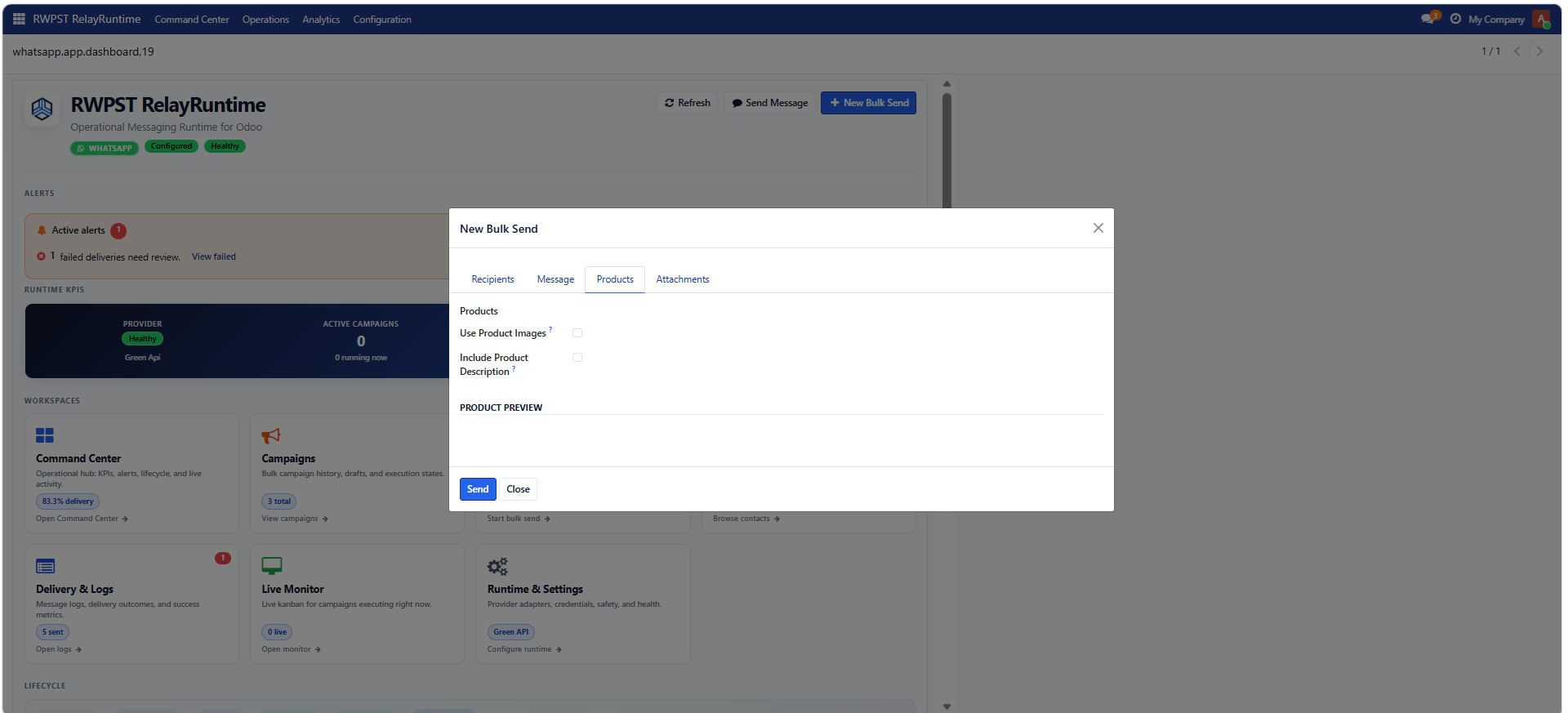Open the View failed link
Screen dimensions: 1568x713
click(x=214, y=256)
